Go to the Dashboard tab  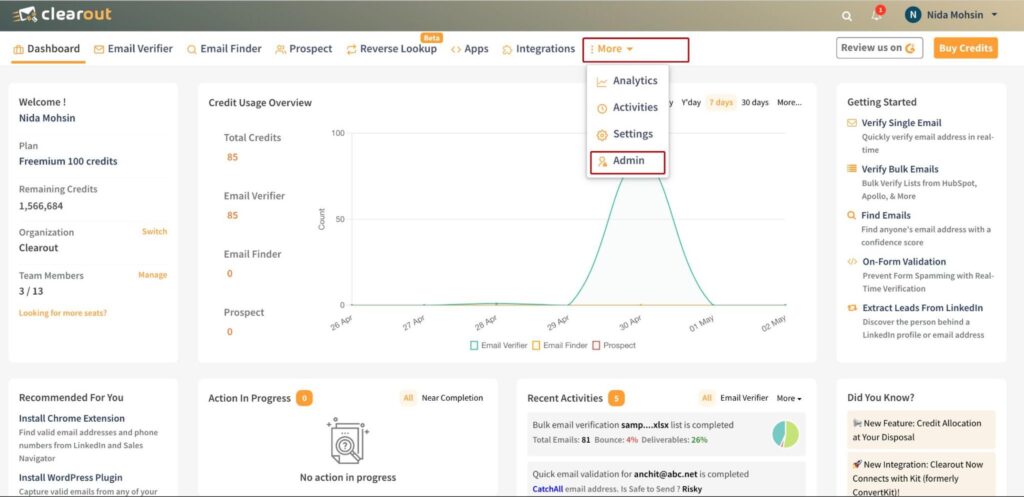[47, 49]
